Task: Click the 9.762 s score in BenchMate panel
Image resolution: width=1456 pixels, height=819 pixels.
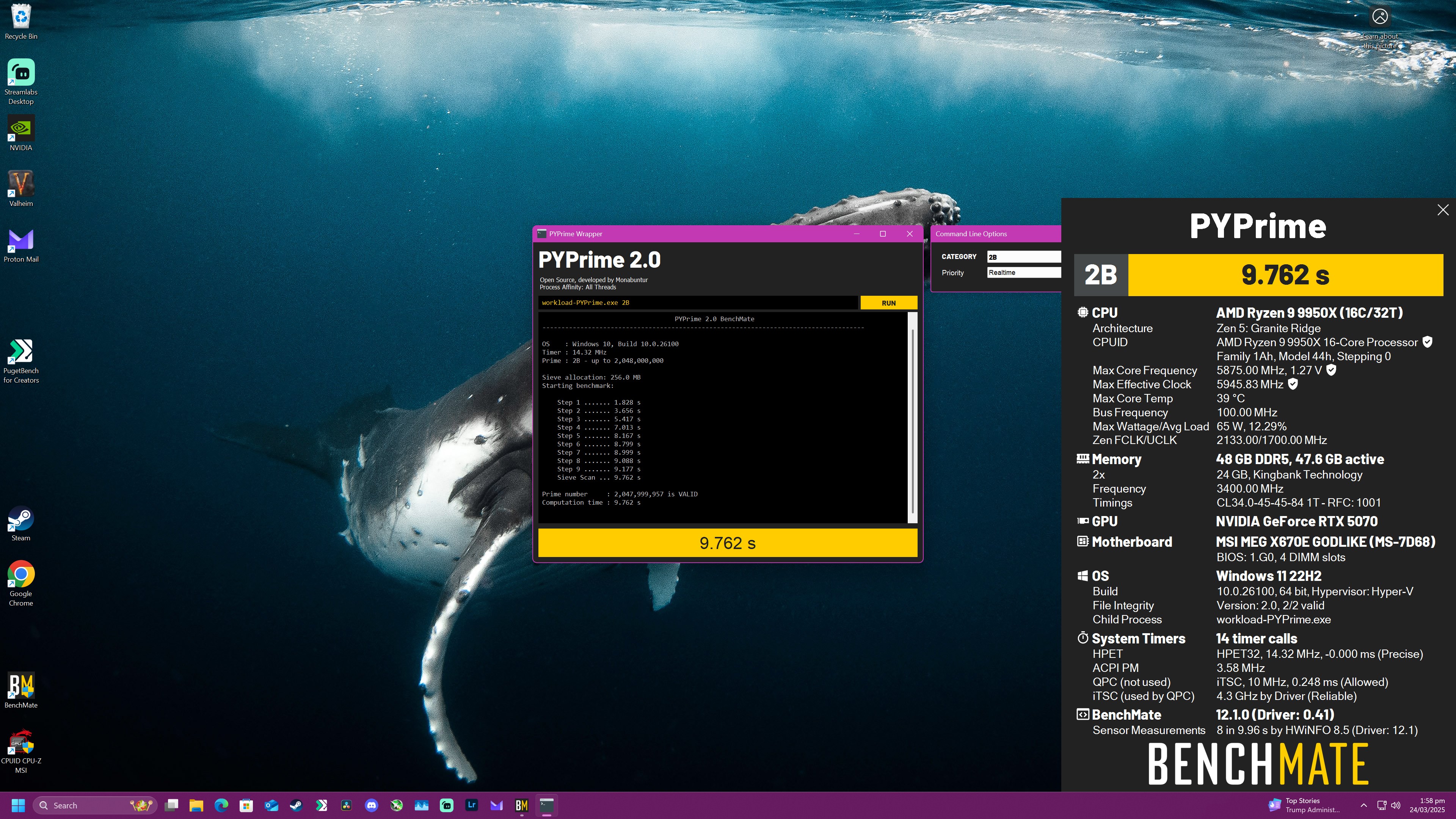Action: click(1285, 275)
